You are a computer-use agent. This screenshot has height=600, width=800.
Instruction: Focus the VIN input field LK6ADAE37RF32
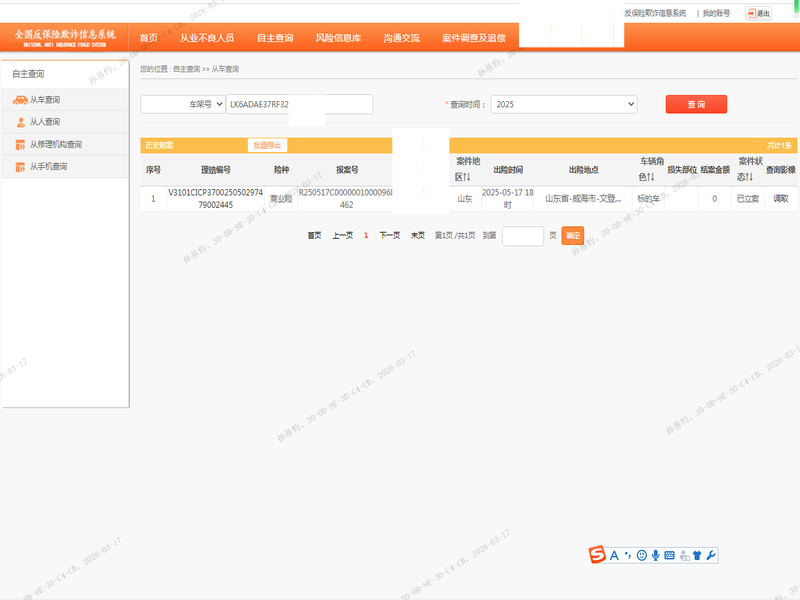pyautogui.click(x=299, y=104)
